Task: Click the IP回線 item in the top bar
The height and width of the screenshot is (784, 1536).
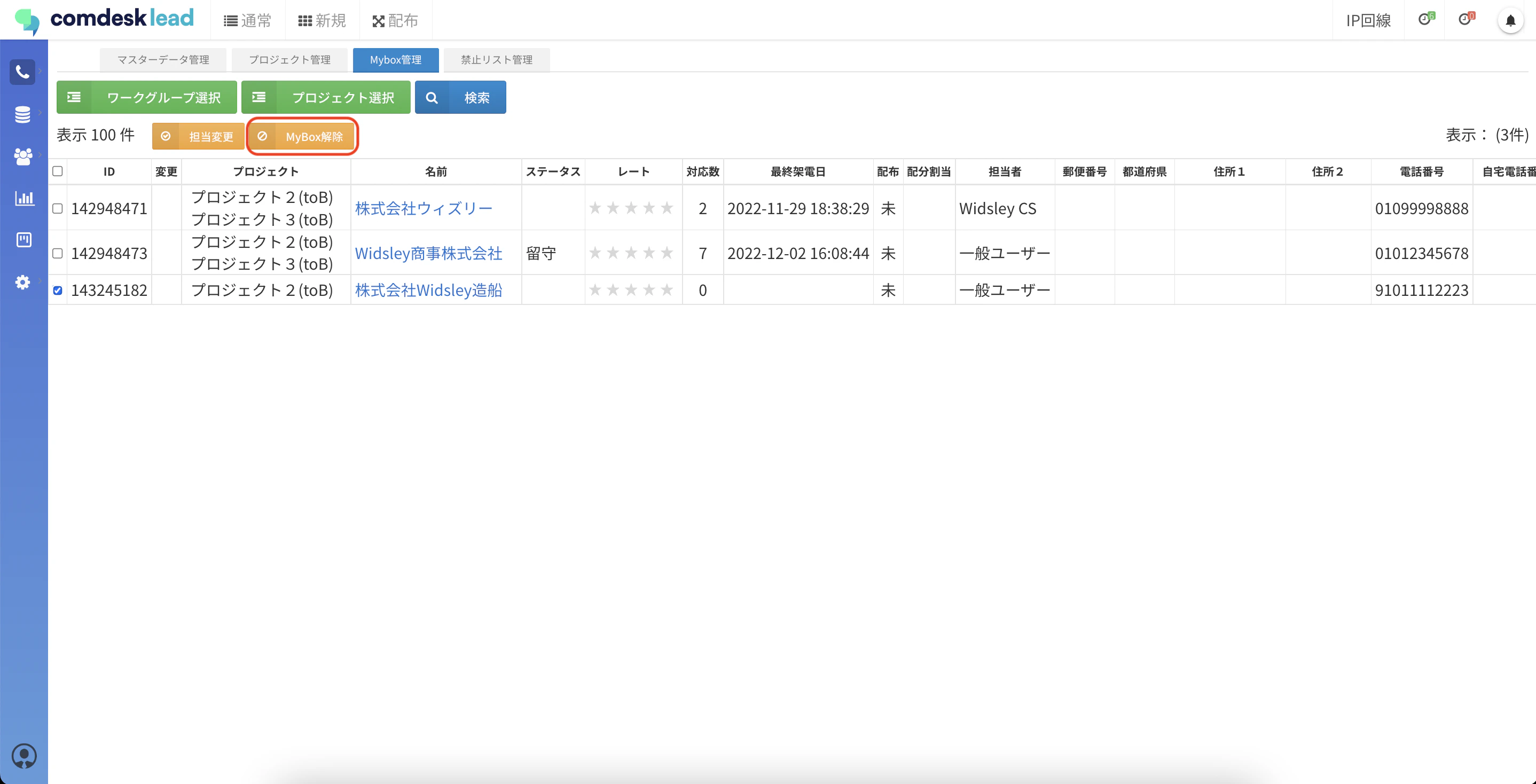Action: [x=1368, y=21]
